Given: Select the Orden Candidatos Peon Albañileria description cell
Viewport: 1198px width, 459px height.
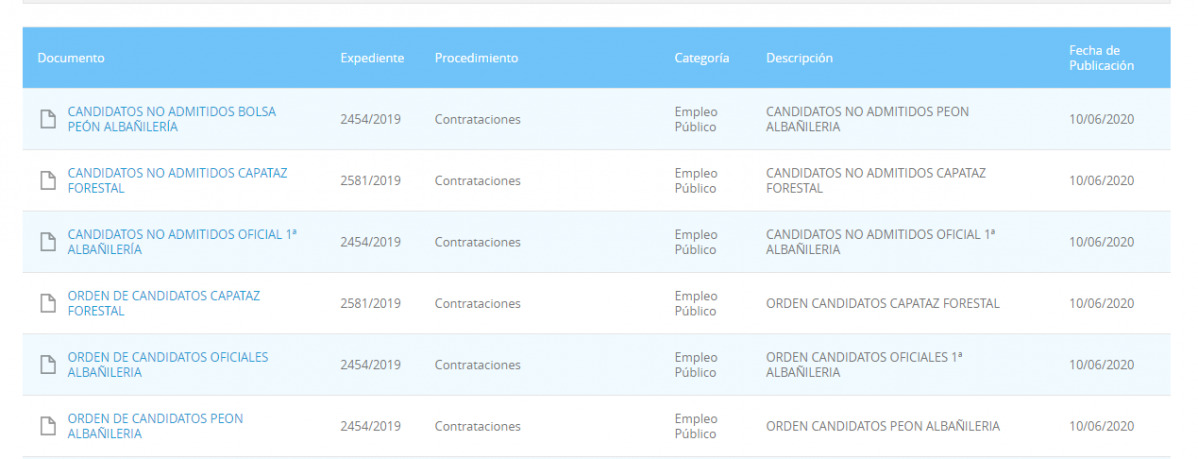Looking at the screenshot, I should (882, 426).
